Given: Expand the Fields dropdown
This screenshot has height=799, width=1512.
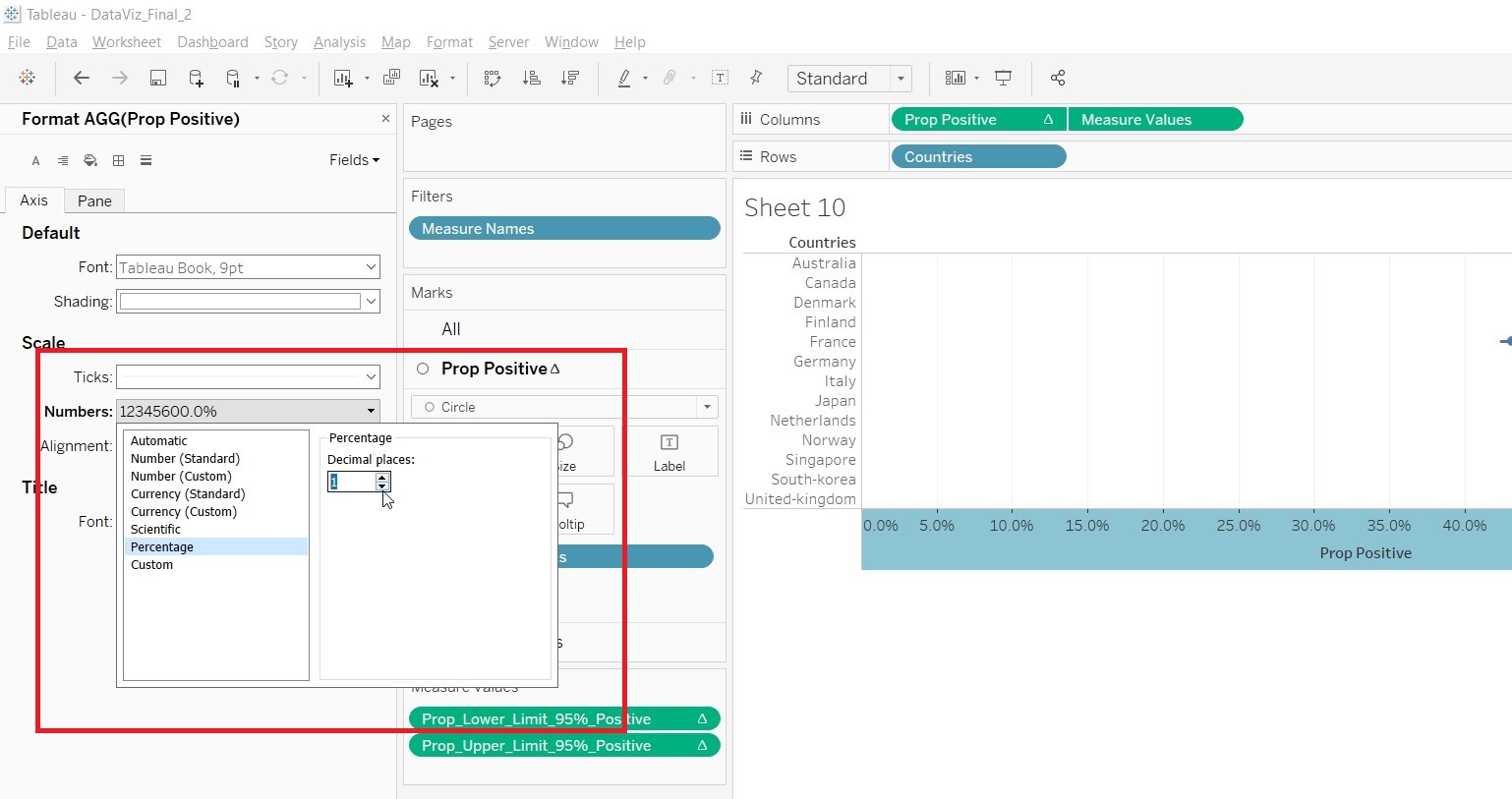Looking at the screenshot, I should [x=354, y=160].
